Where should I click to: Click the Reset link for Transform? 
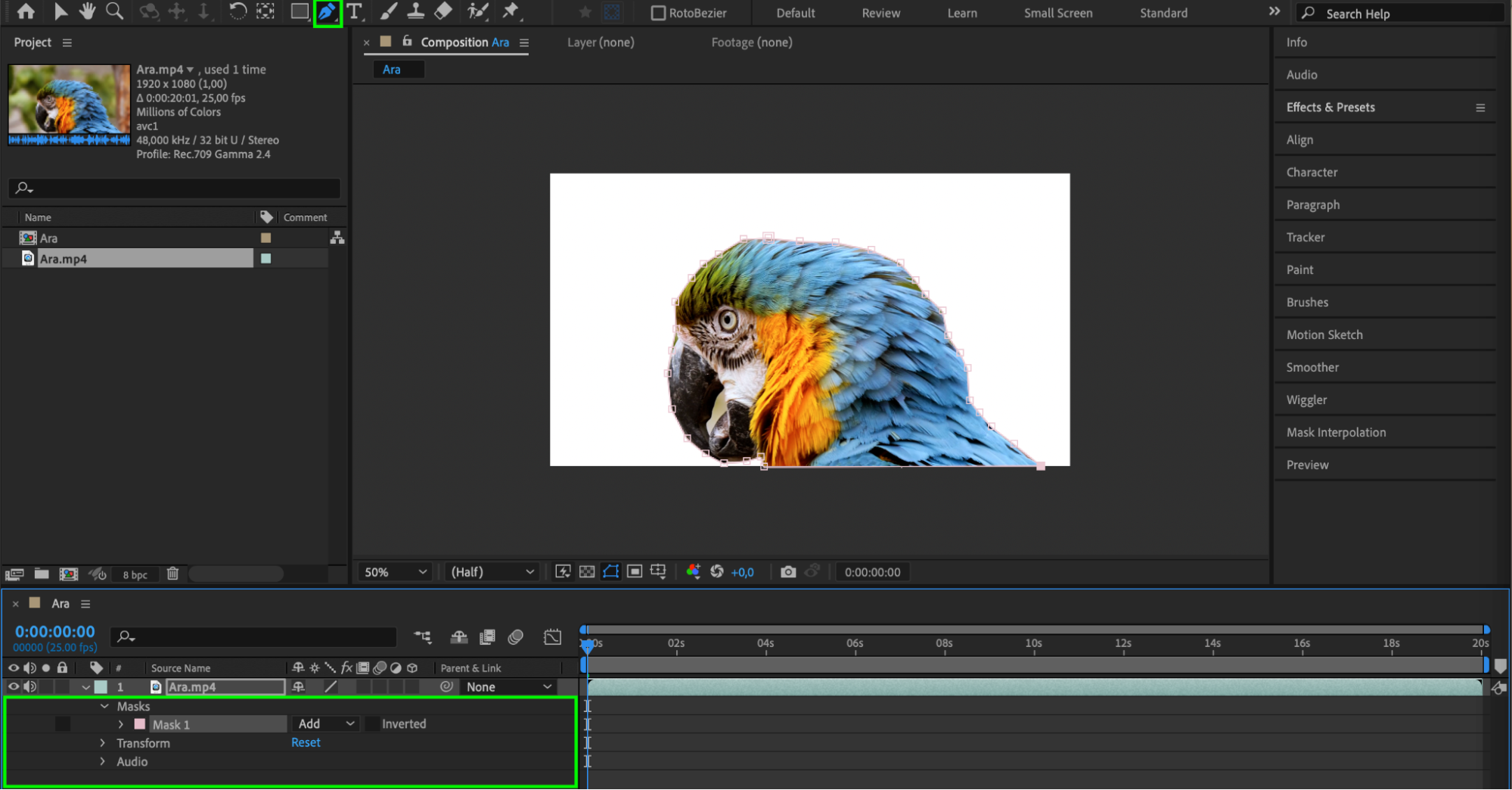point(306,743)
